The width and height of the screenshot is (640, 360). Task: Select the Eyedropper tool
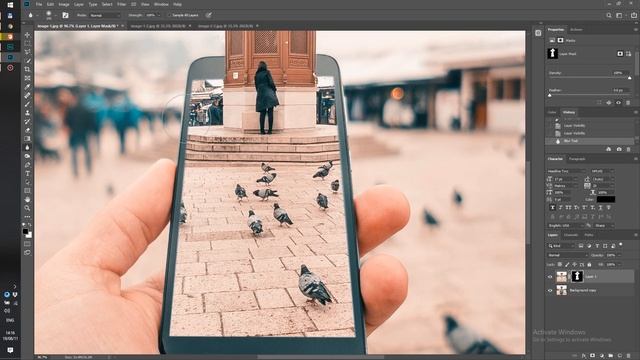click(x=27, y=87)
